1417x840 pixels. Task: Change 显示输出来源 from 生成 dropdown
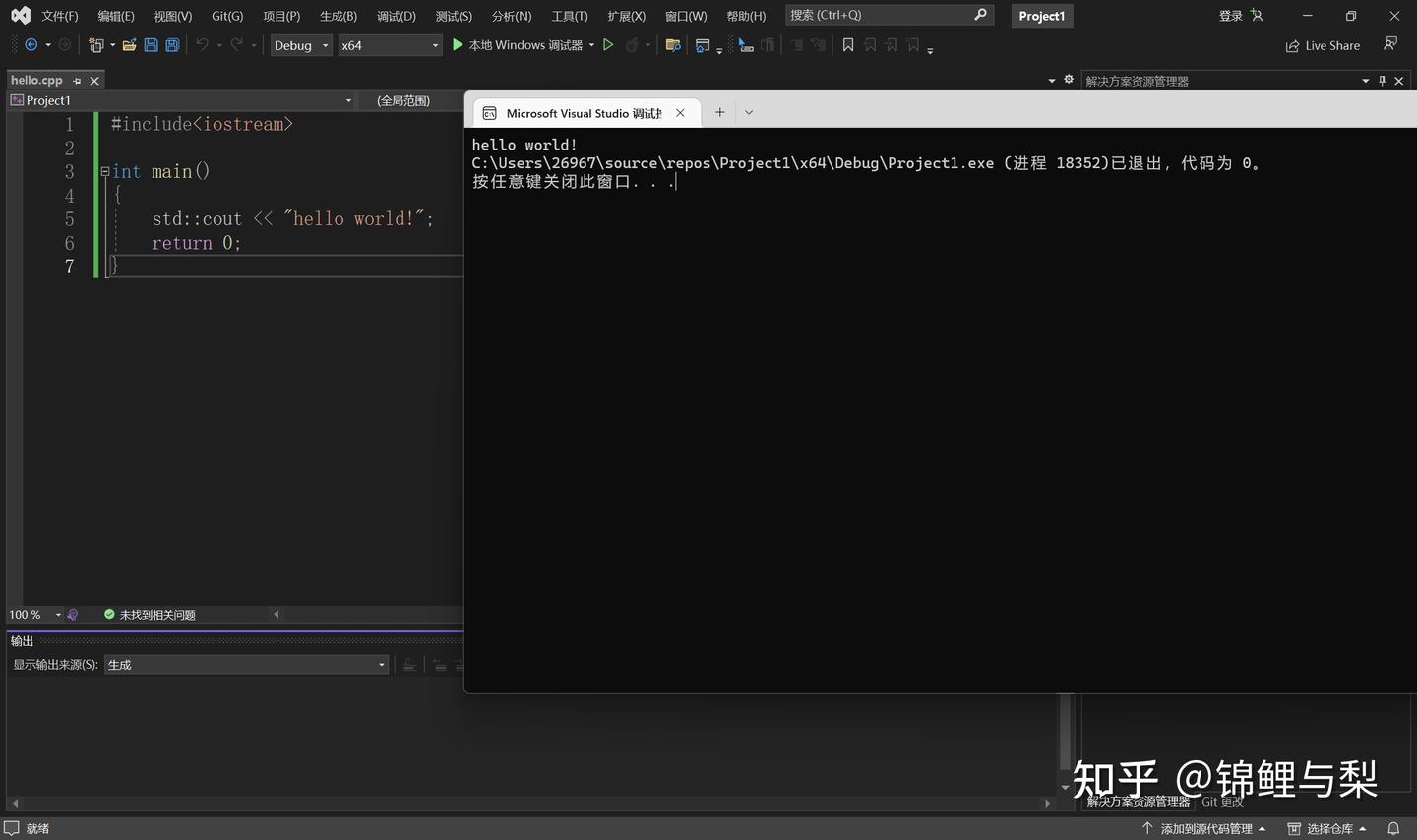coord(381,664)
